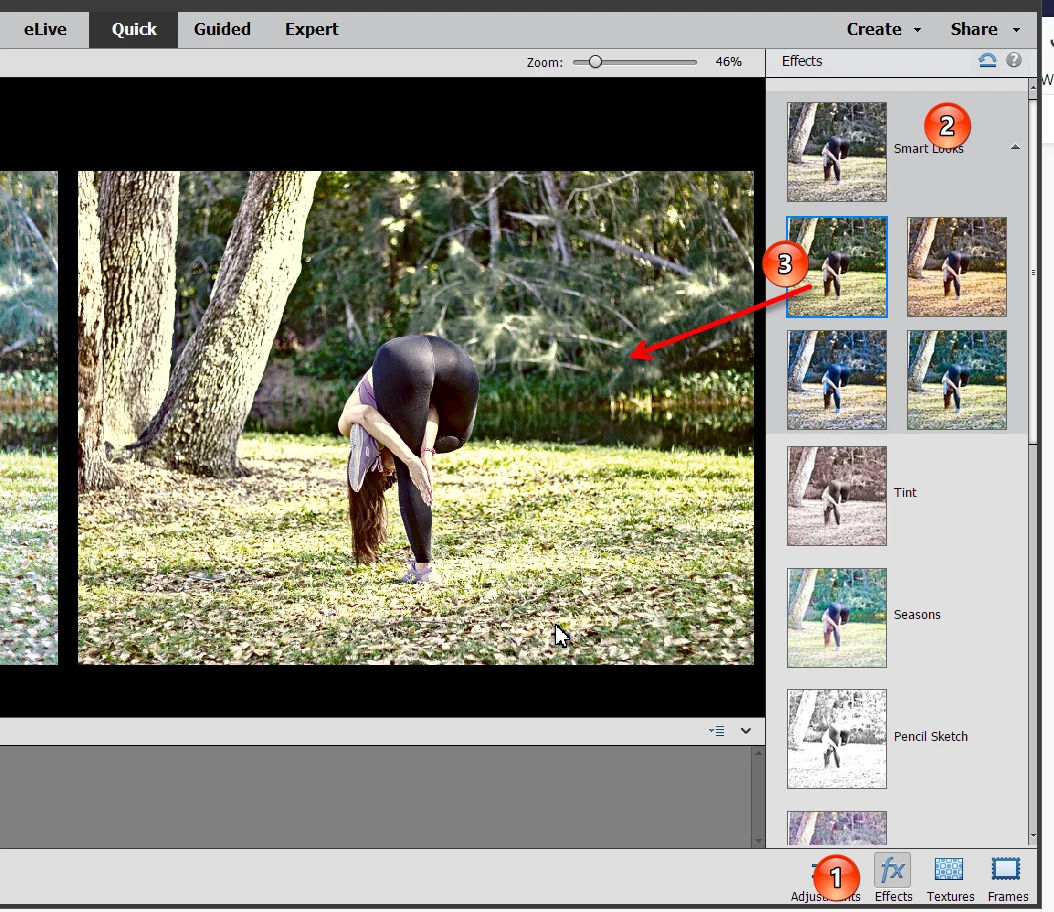Switch to Expert mode tab
1054x912 pixels.
[311, 30]
